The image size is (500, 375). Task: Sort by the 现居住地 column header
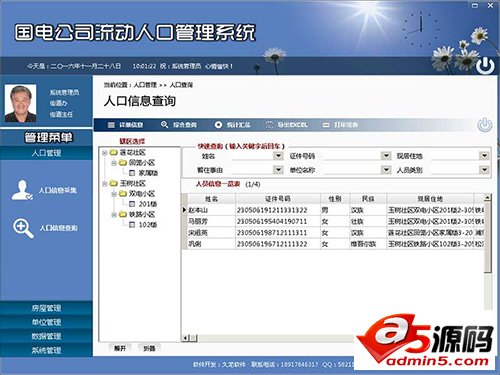[430, 199]
